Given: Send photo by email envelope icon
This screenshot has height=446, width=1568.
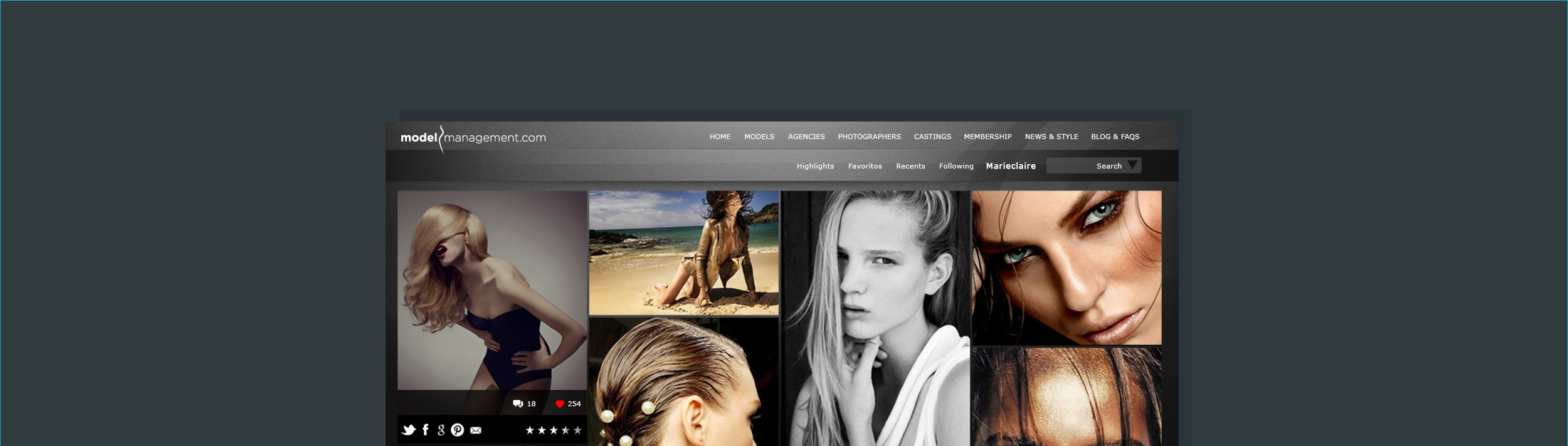Looking at the screenshot, I should [476, 430].
